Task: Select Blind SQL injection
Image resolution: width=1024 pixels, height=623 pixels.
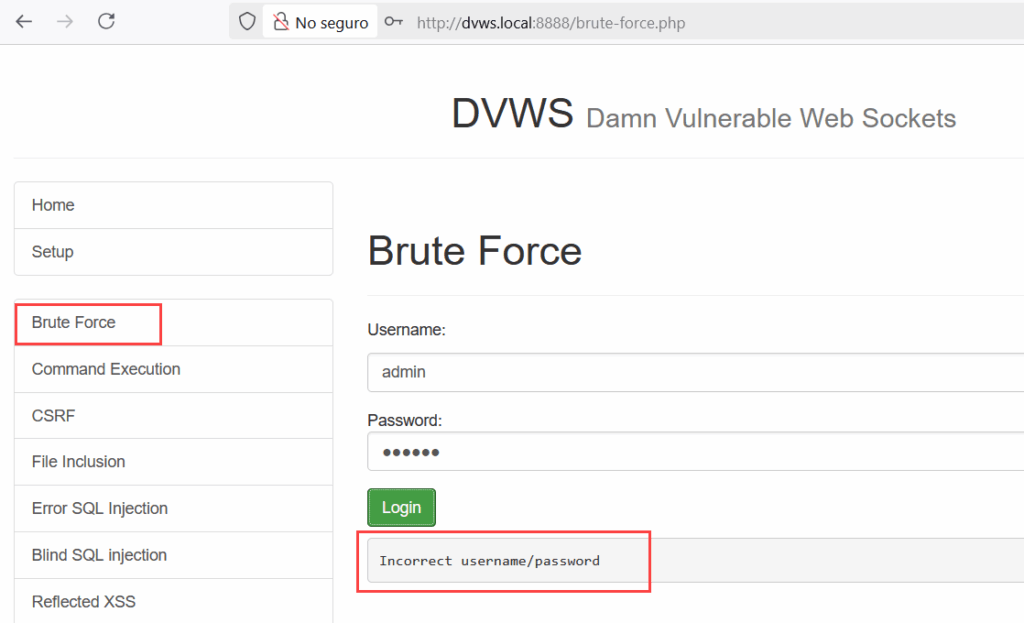Action: pos(174,555)
